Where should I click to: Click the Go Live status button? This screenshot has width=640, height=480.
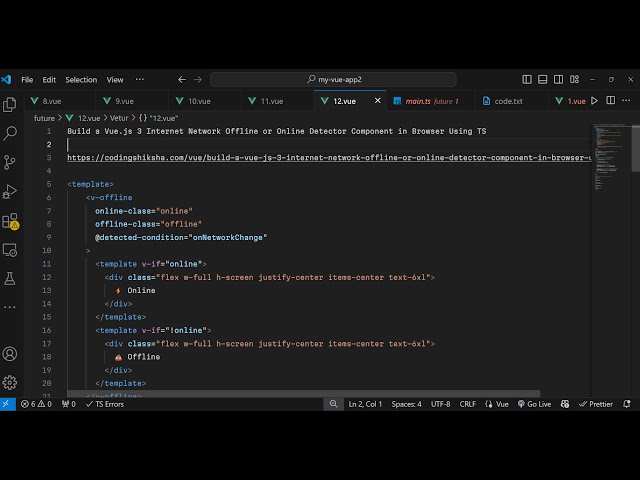[533, 404]
